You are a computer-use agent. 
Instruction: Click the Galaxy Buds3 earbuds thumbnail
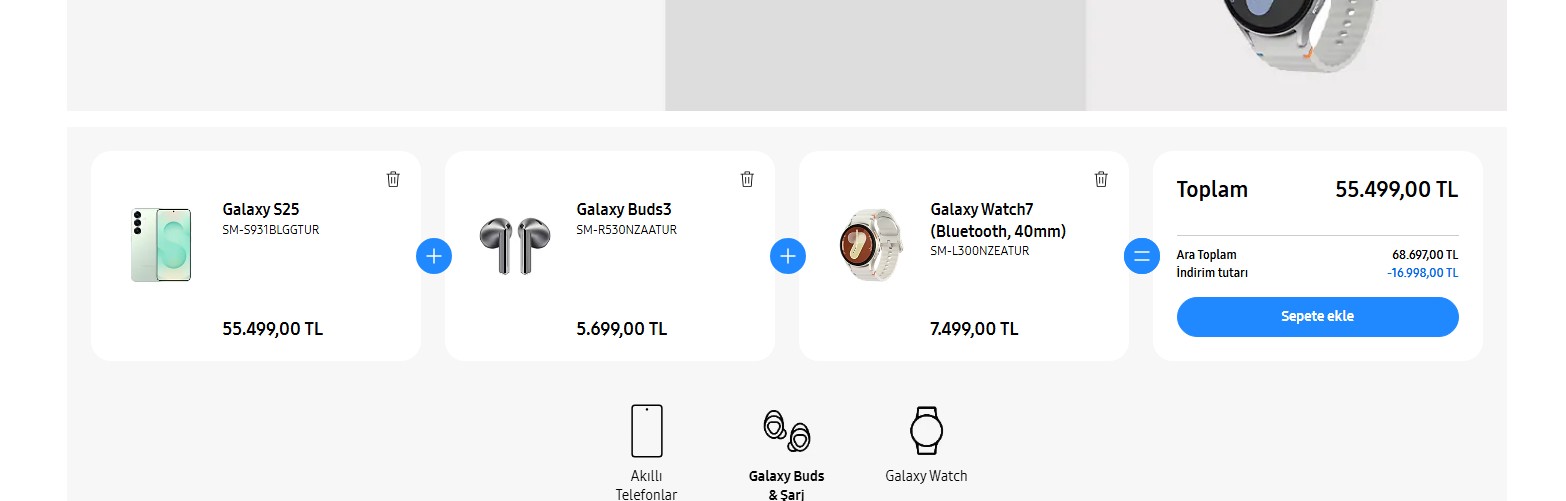514,246
